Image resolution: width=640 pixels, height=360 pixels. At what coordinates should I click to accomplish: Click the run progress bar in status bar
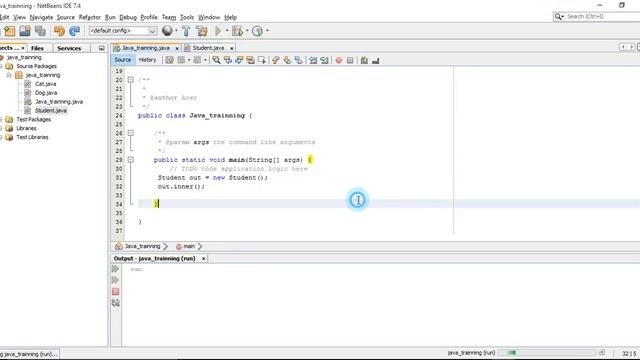click(x=548, y=353)
